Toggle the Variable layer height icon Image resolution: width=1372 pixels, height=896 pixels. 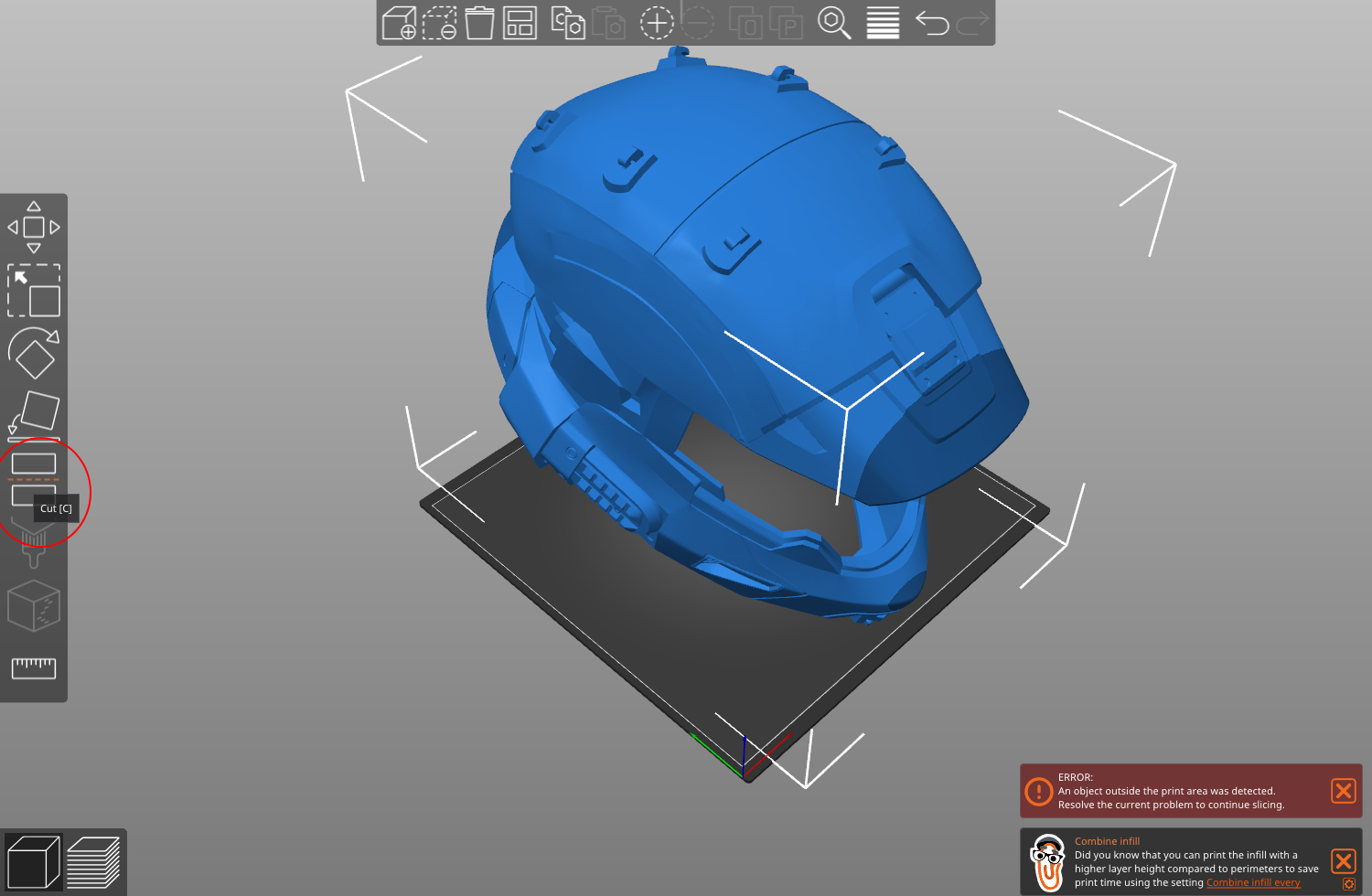(883, 23)
